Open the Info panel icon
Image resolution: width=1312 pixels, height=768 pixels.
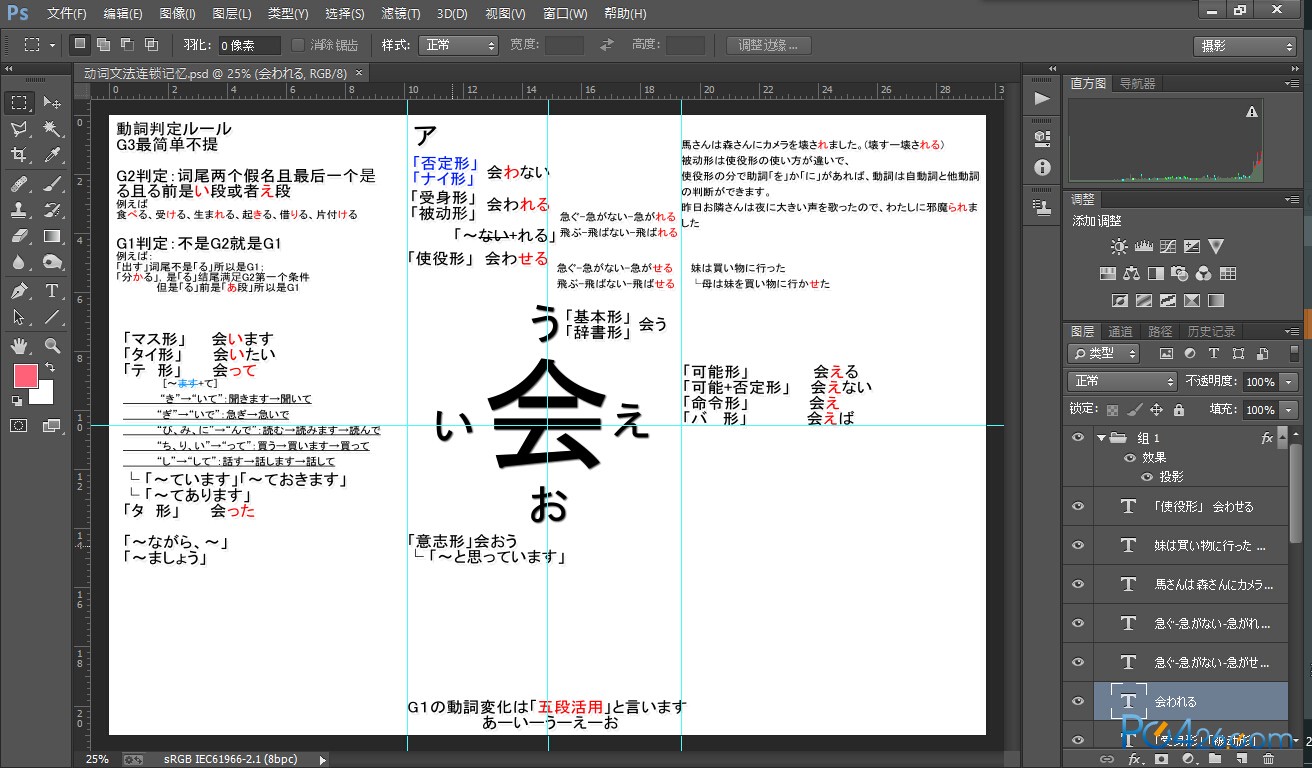click(1042, 167)
